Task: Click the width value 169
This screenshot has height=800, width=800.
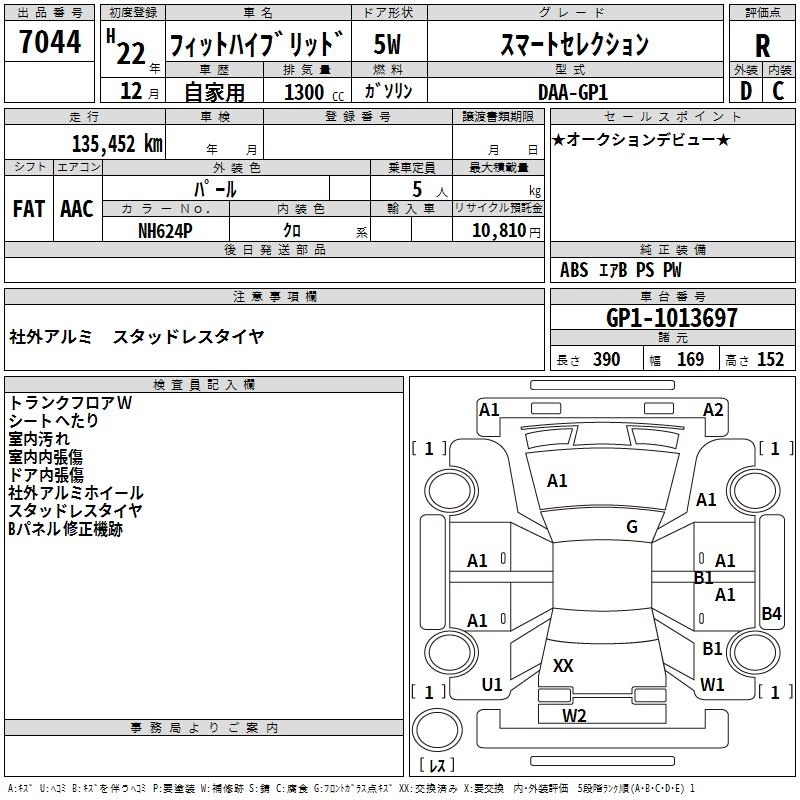Action: [x=690, y=360]
